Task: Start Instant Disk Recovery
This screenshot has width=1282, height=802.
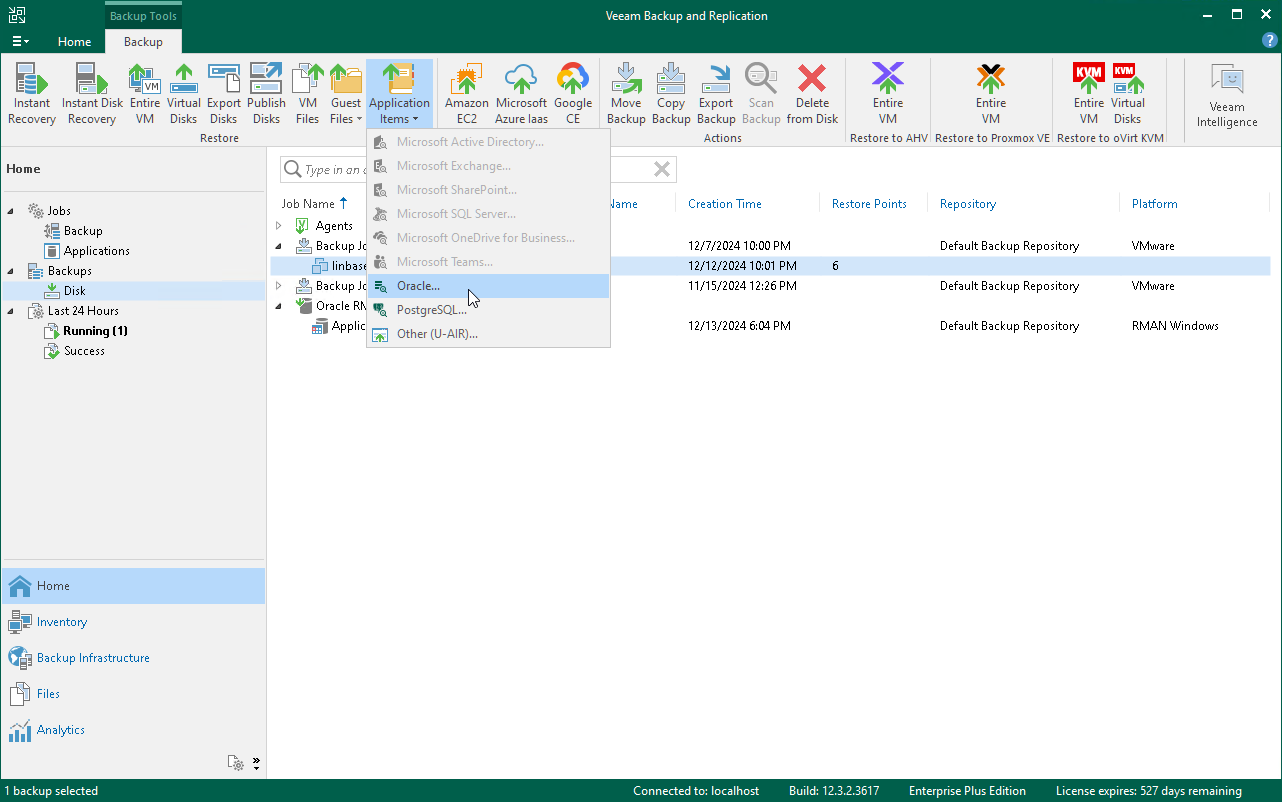Action: click(92, 94)
